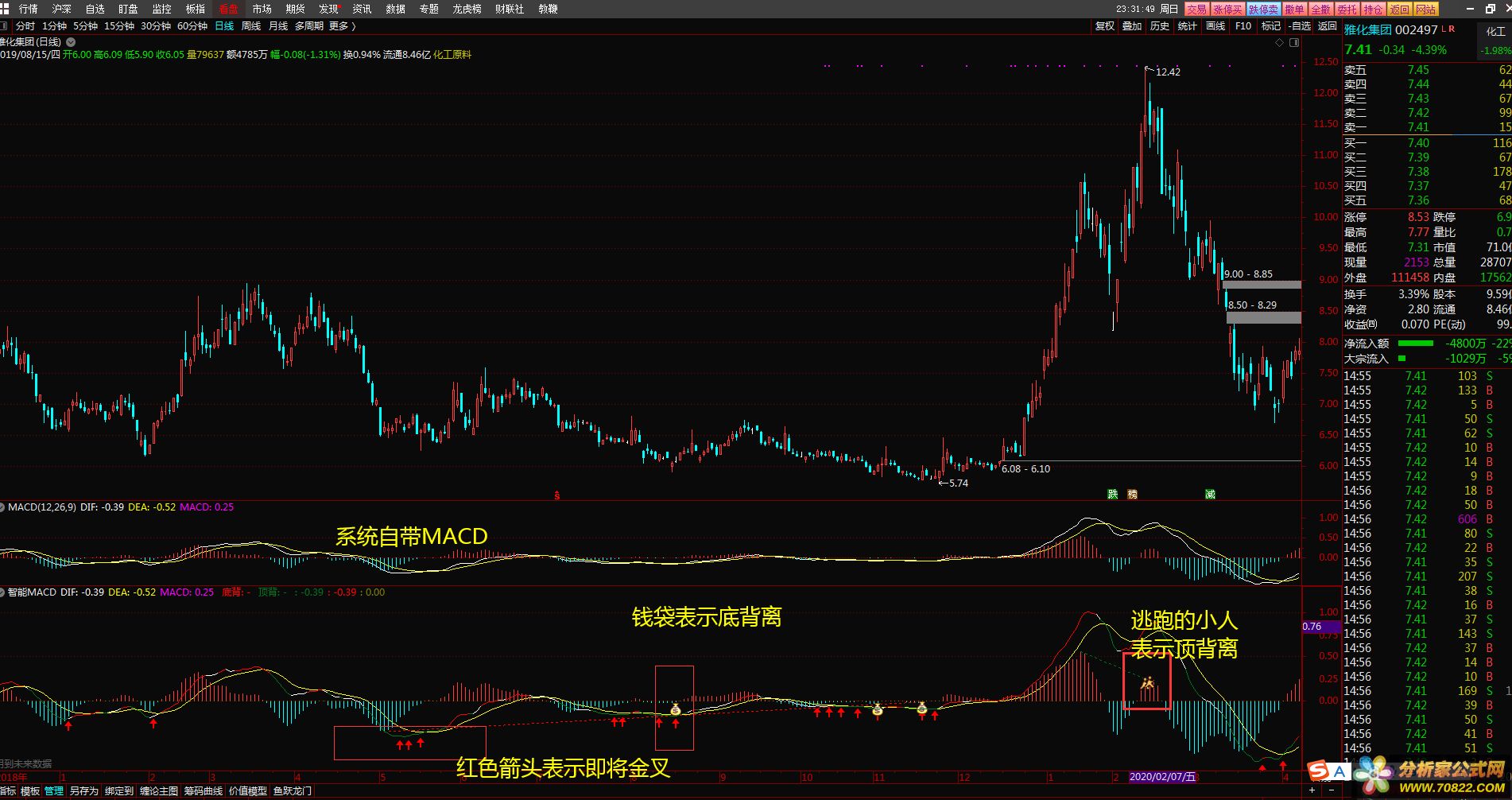Open the 盯盘 menu
Viewport: 1512px width, 800px height.
pyautogui.click(x=128, y=9)
